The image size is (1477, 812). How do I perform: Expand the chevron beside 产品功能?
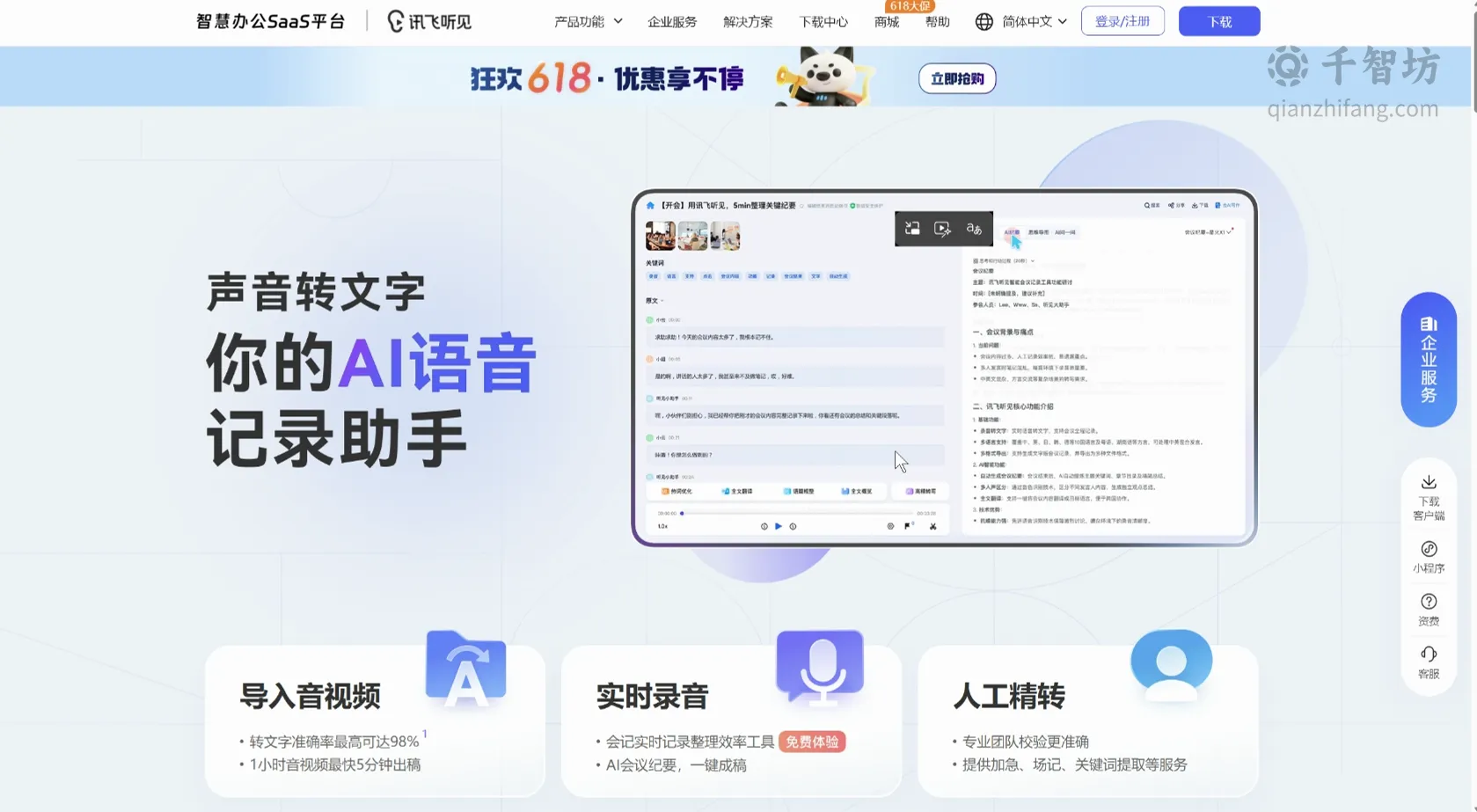click(618, 21)
